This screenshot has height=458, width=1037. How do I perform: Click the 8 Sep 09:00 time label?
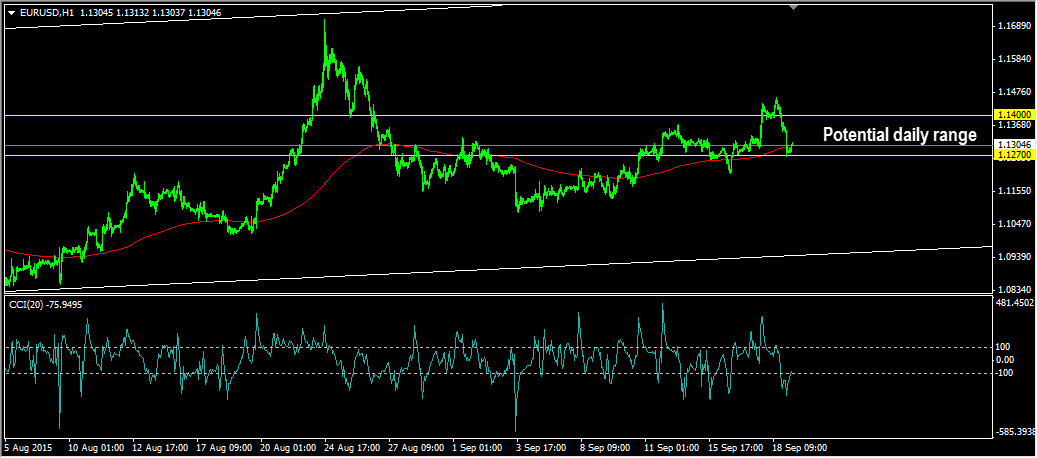tap(606, 447)
